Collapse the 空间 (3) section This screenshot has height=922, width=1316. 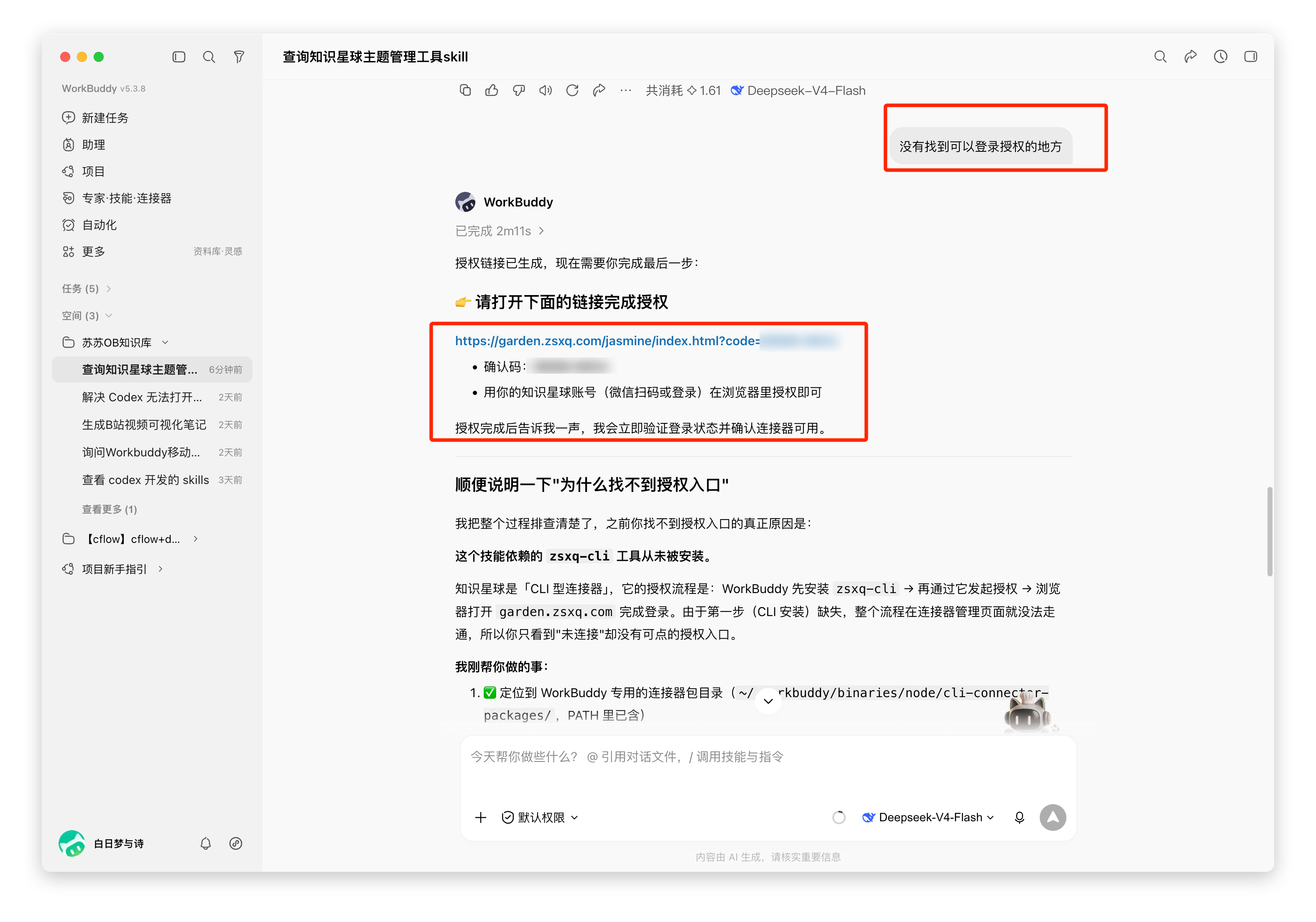click(87, 316)
